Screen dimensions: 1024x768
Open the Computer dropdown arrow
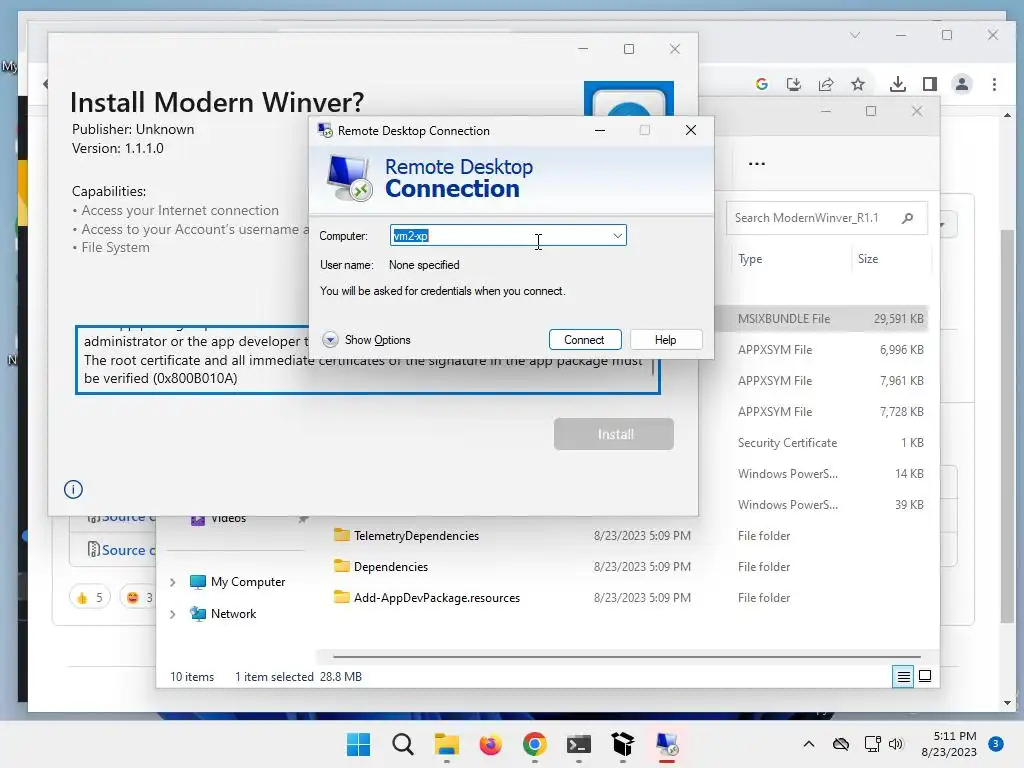(x=617, y=236)
